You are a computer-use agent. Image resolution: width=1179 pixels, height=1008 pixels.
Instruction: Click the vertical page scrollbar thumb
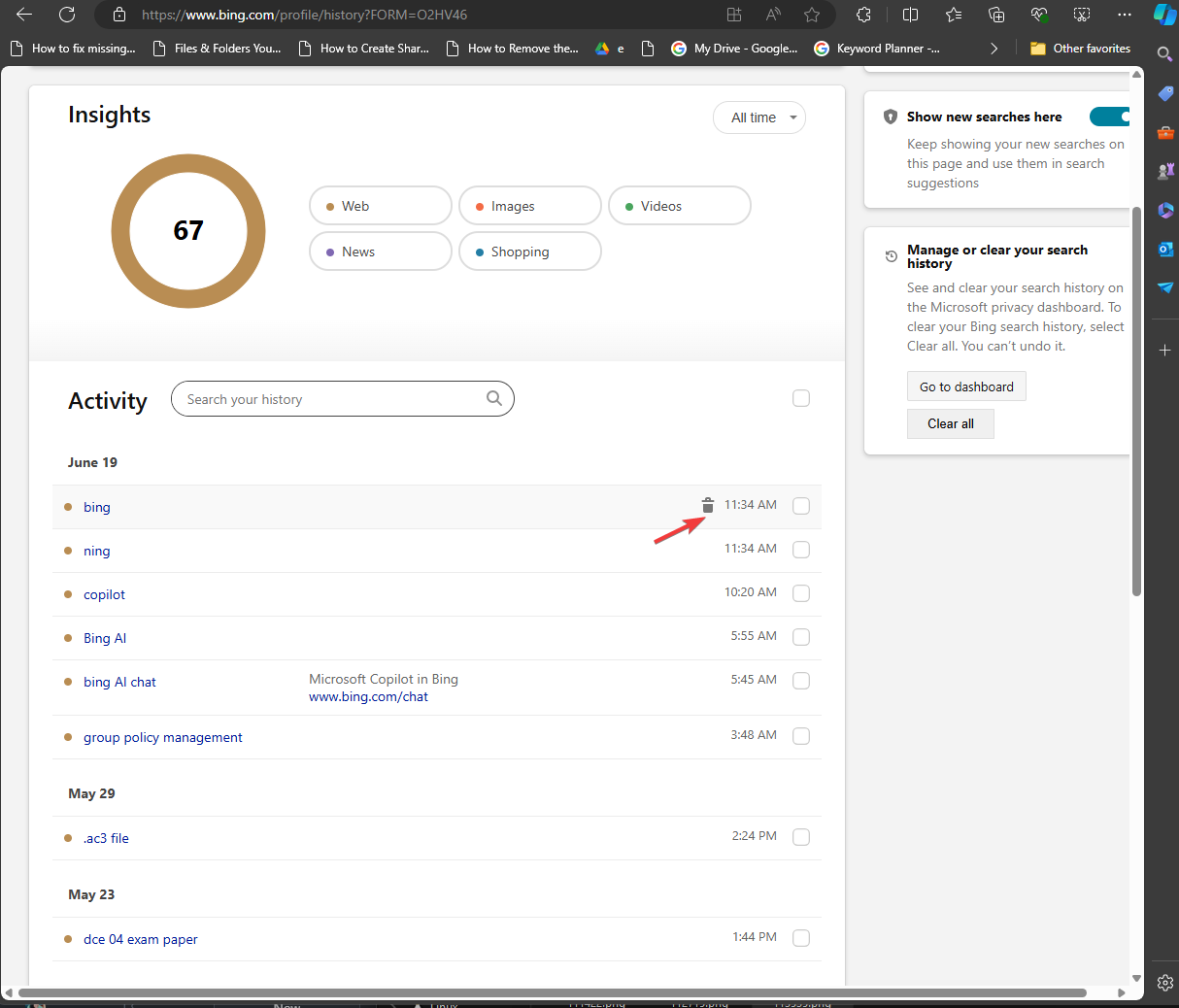pyautogui.click(x=1136, y=401)
